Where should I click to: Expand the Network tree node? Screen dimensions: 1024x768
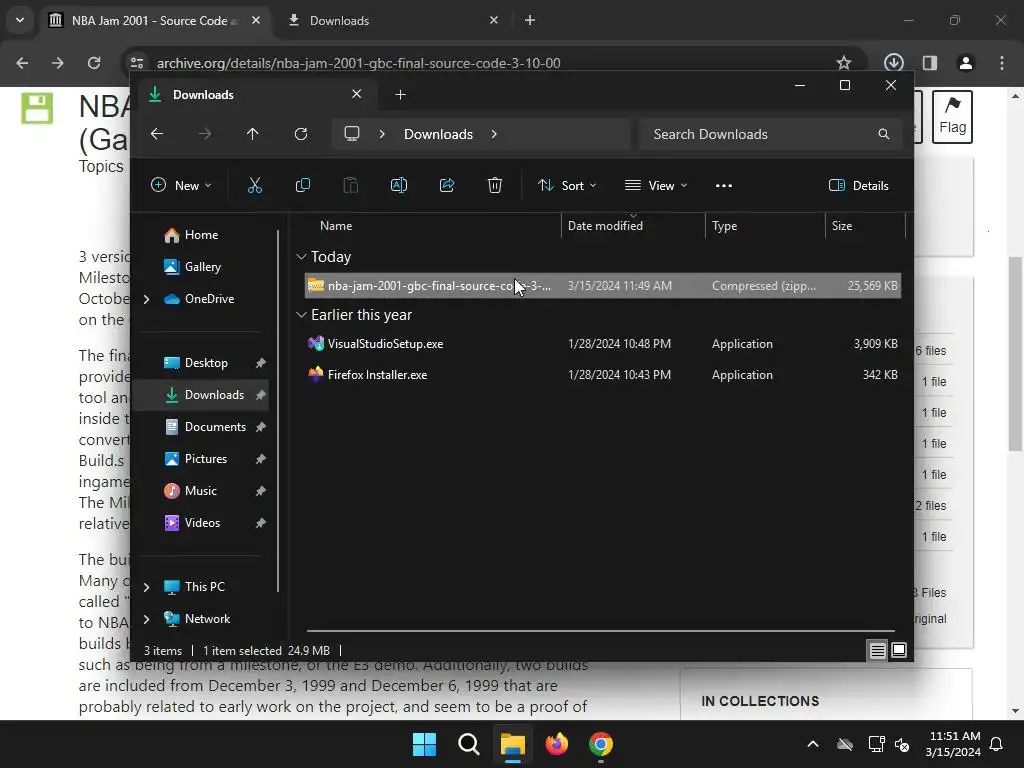point(146,619)
